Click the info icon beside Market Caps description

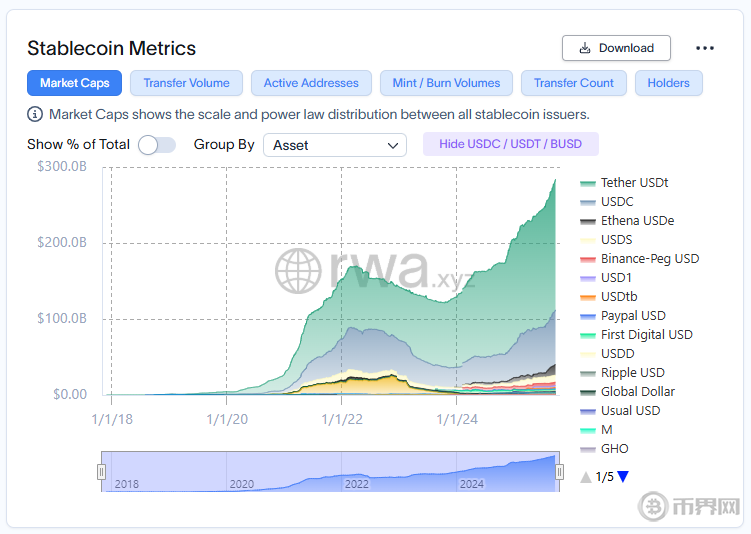pos(35,114)
